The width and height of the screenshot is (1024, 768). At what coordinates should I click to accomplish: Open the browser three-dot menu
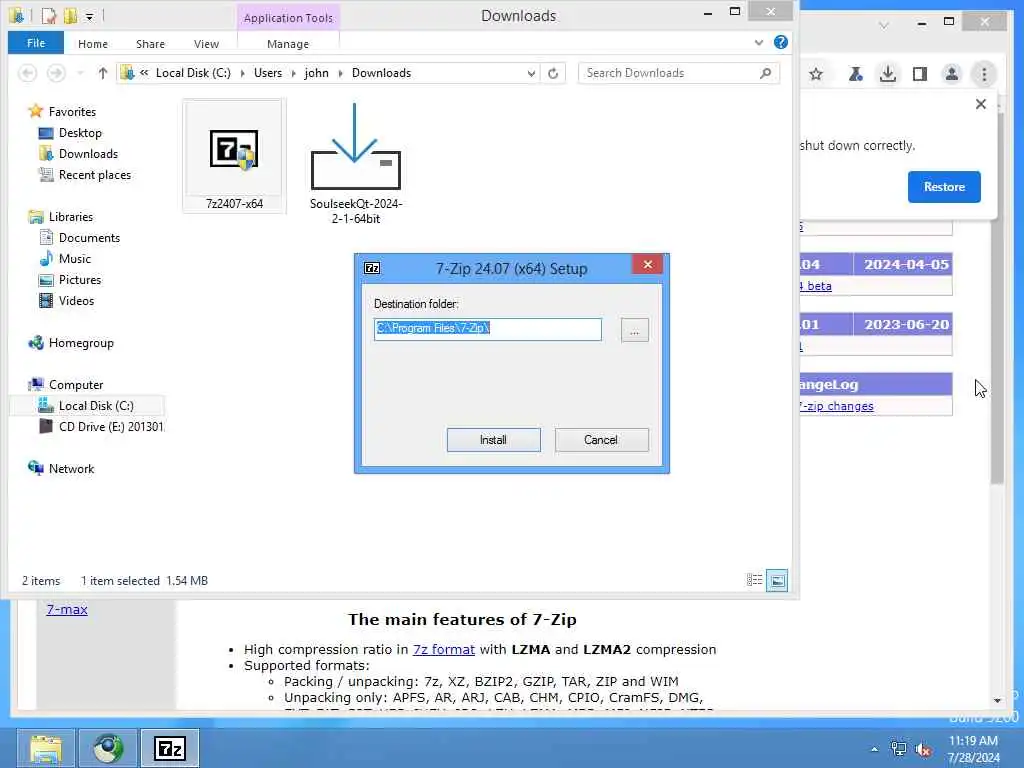(x=984, y=74)
